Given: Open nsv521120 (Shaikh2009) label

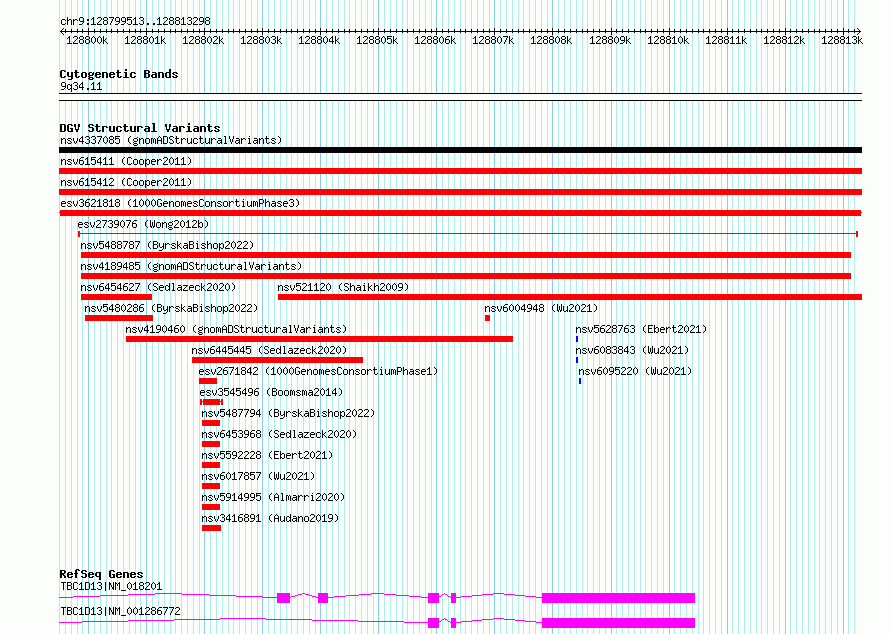Looking at the screenshot, I should point(343,287).
